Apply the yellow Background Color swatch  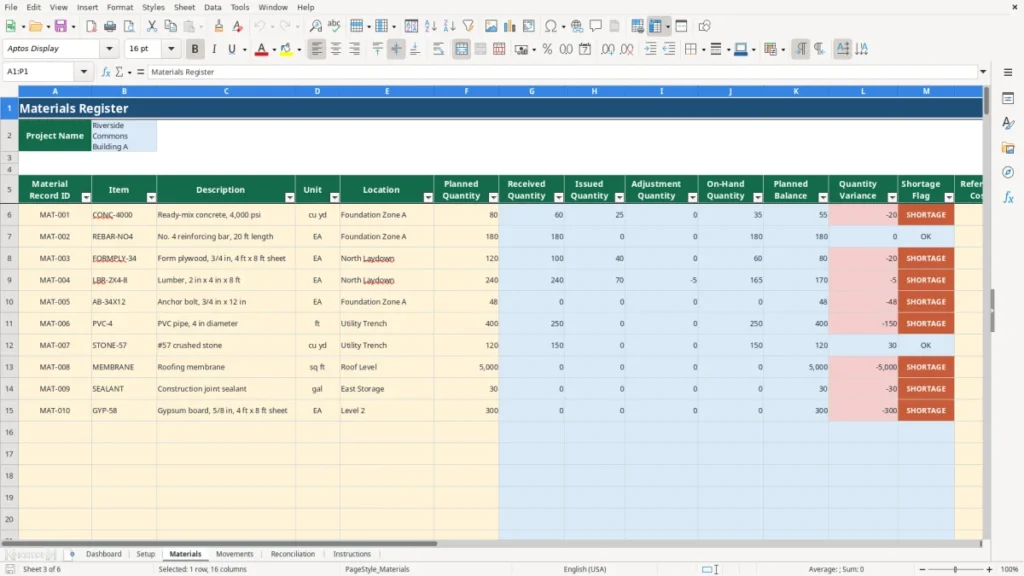pyautogui.click(x=286, y=49)
